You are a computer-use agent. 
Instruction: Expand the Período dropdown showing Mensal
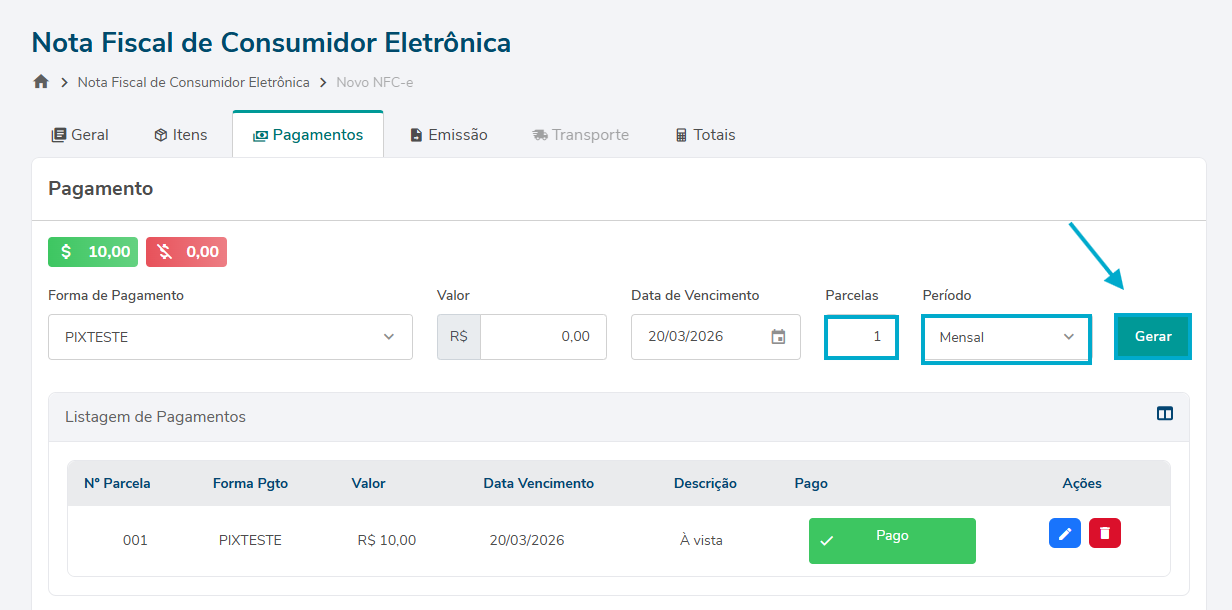point(1005,337)
